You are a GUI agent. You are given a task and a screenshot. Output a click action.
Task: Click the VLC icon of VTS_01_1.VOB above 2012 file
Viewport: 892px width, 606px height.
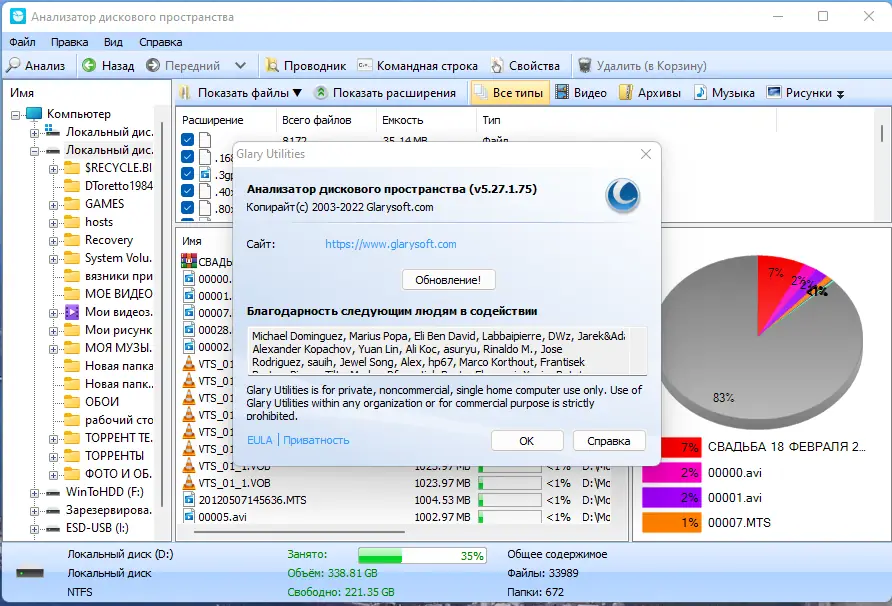(188, 483)
